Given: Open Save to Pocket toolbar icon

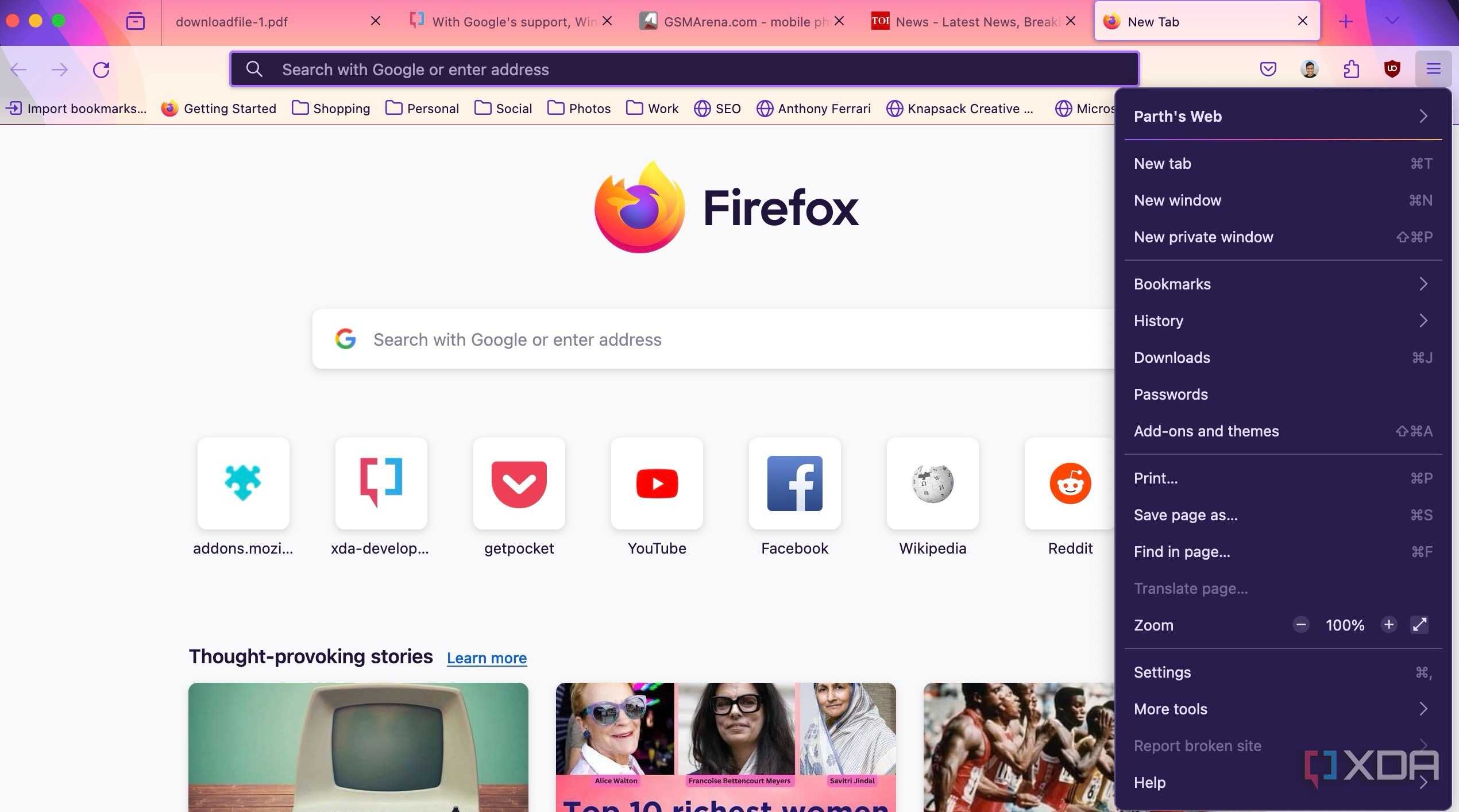Looking at the screenshot, I should [x=1268, y=69].
